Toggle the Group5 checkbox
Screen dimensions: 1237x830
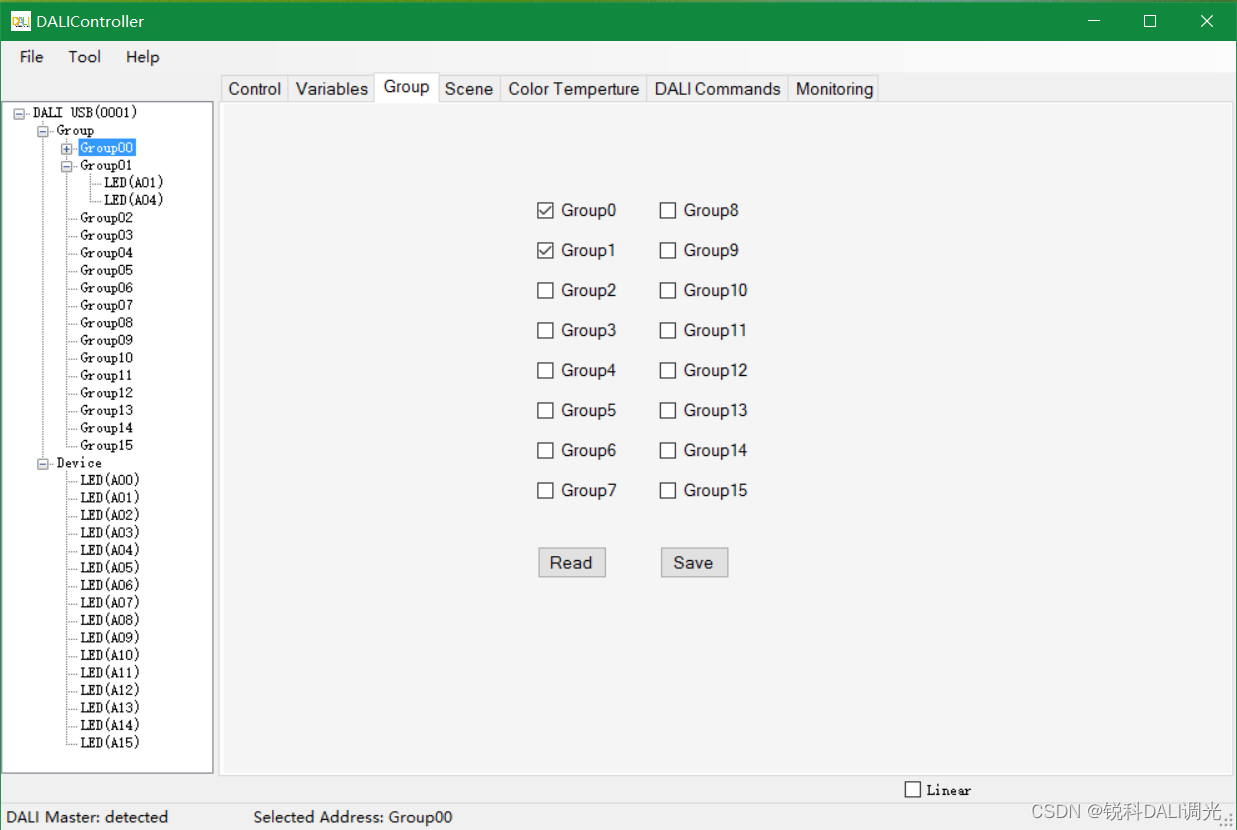pos(545,411)
